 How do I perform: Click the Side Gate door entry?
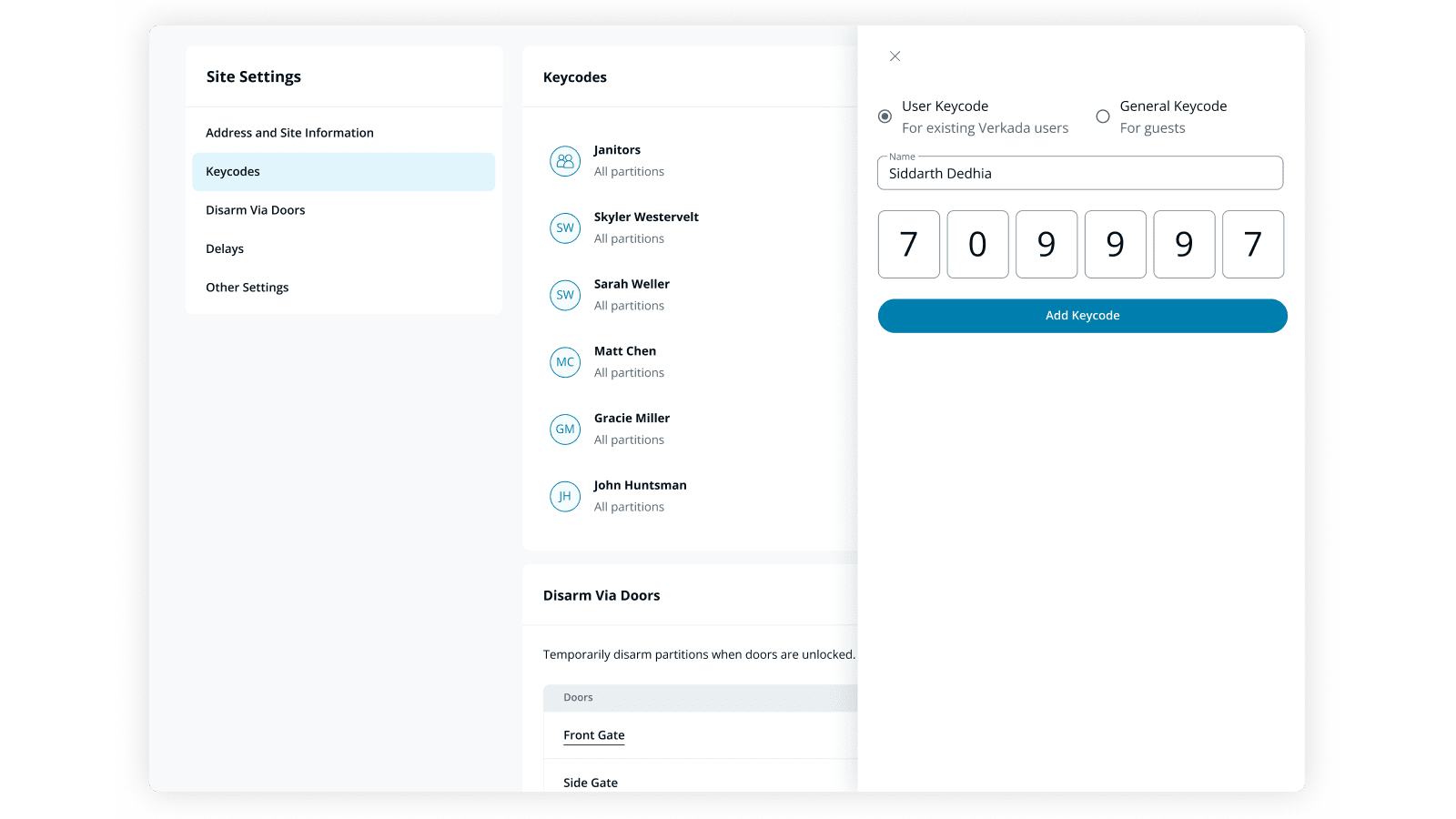coord(591,782)
